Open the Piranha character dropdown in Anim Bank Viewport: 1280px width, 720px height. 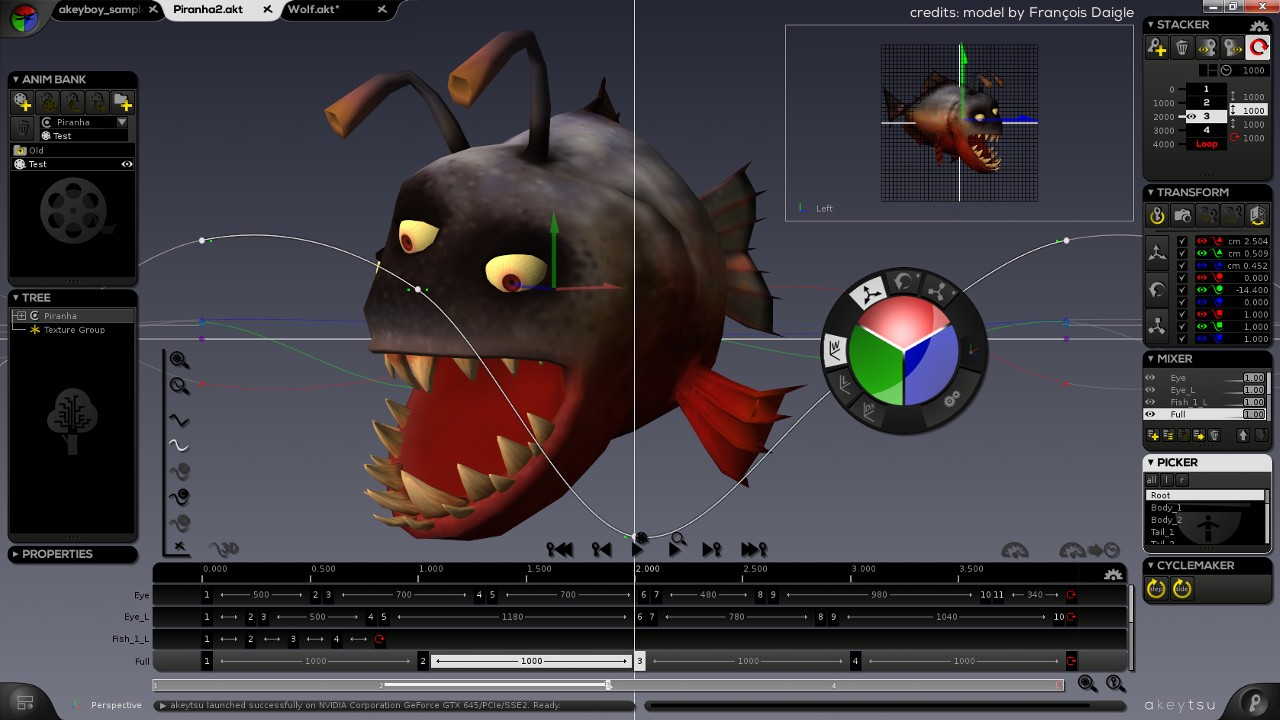click(122, 122)
